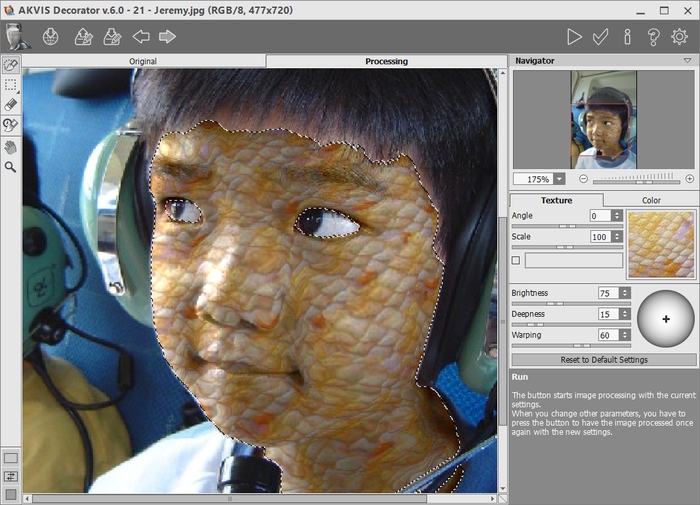Open program info via the i icon
The width and height of the screenshot is (700, 505).
(627, 37)
